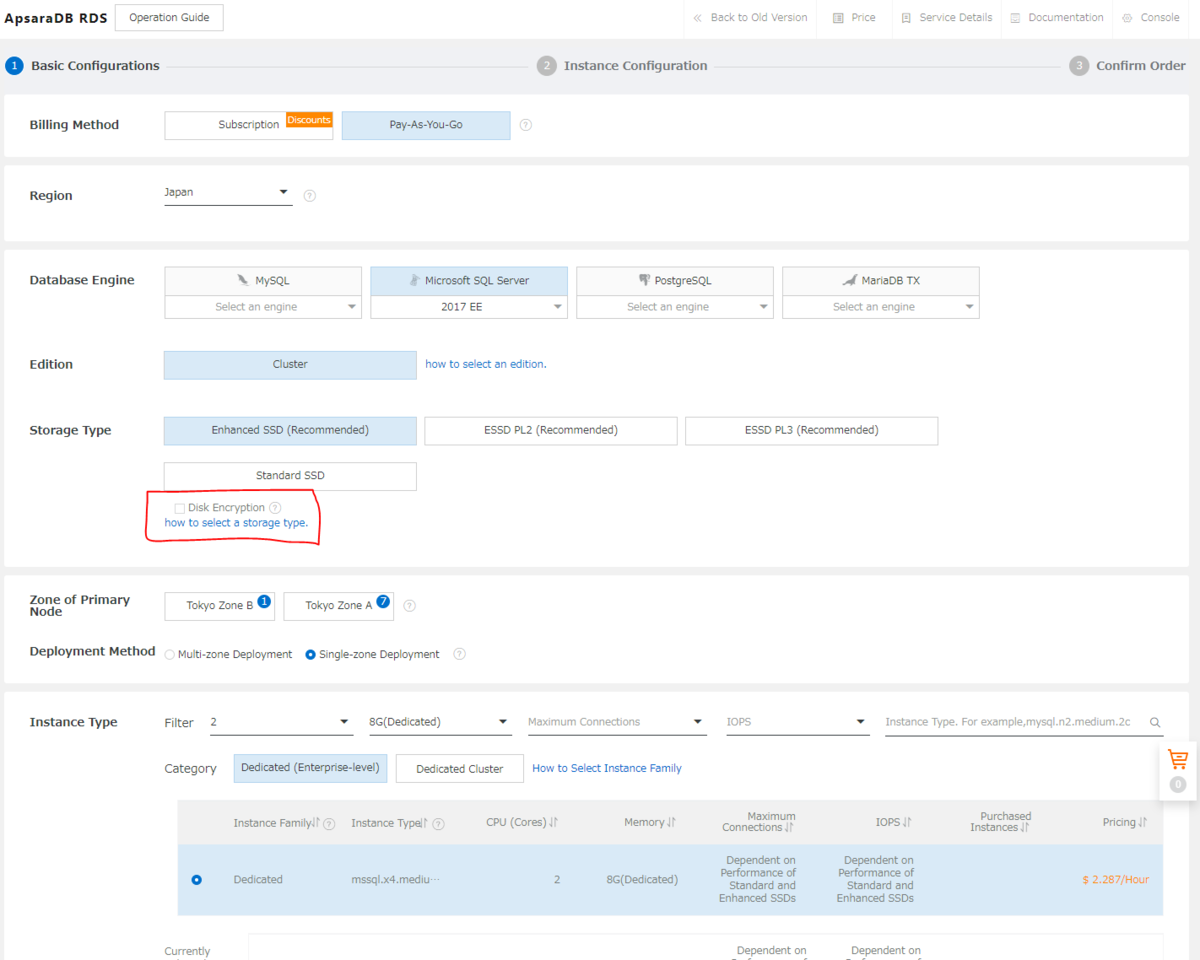1200x960 pixels.
Task: Select Tokyo Zone B
Action: tap(220, 606)
